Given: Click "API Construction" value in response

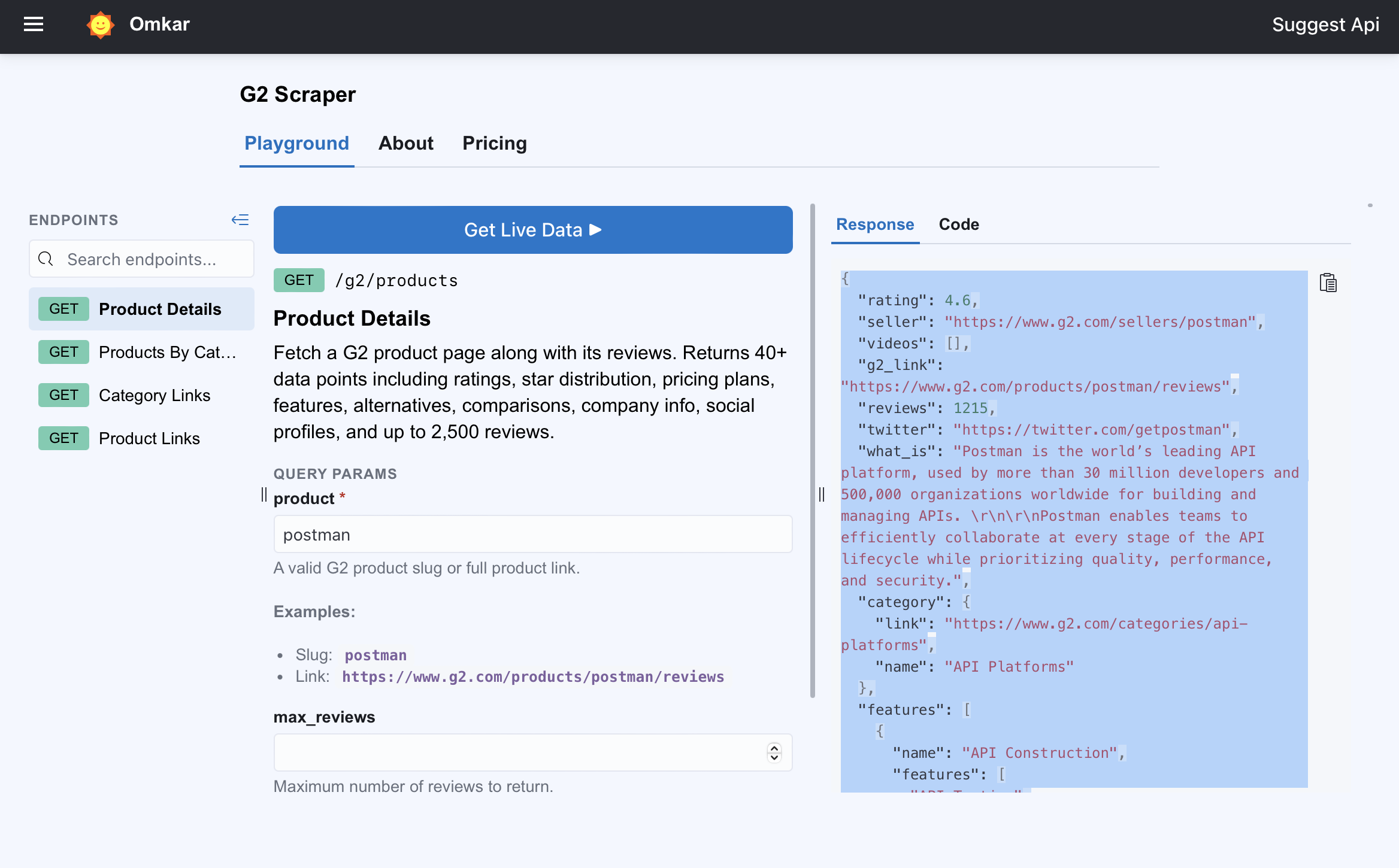Looking at the screenshot, I should [x=1040, y=753].
